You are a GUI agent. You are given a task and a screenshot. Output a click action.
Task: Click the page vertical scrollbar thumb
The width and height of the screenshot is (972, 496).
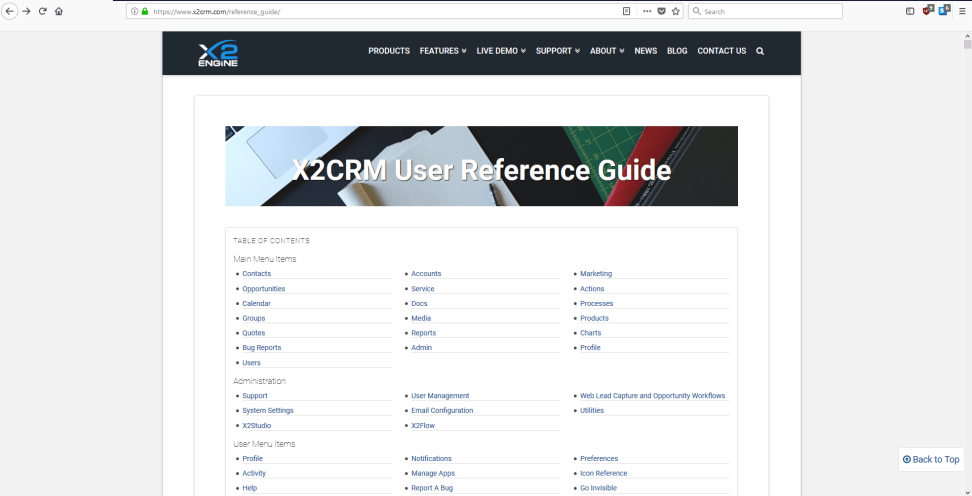pos(967,45)
